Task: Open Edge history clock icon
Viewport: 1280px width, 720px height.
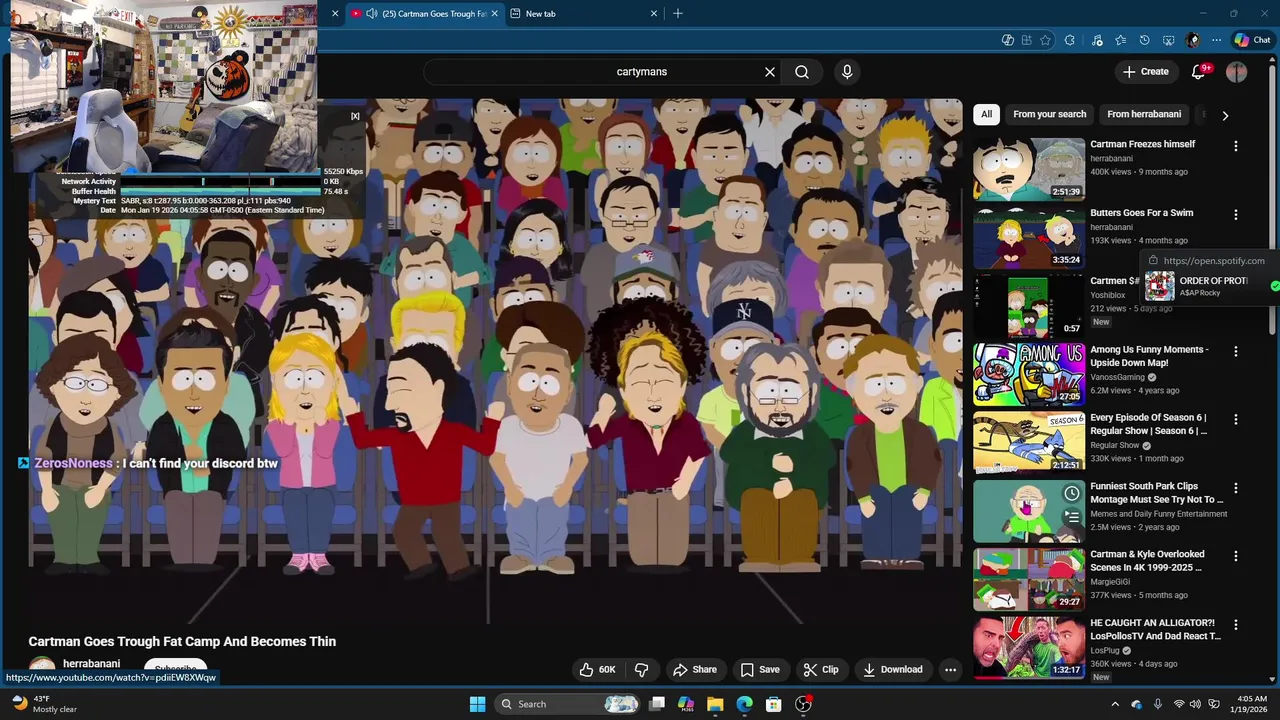Action: [x=1144, y=40]
